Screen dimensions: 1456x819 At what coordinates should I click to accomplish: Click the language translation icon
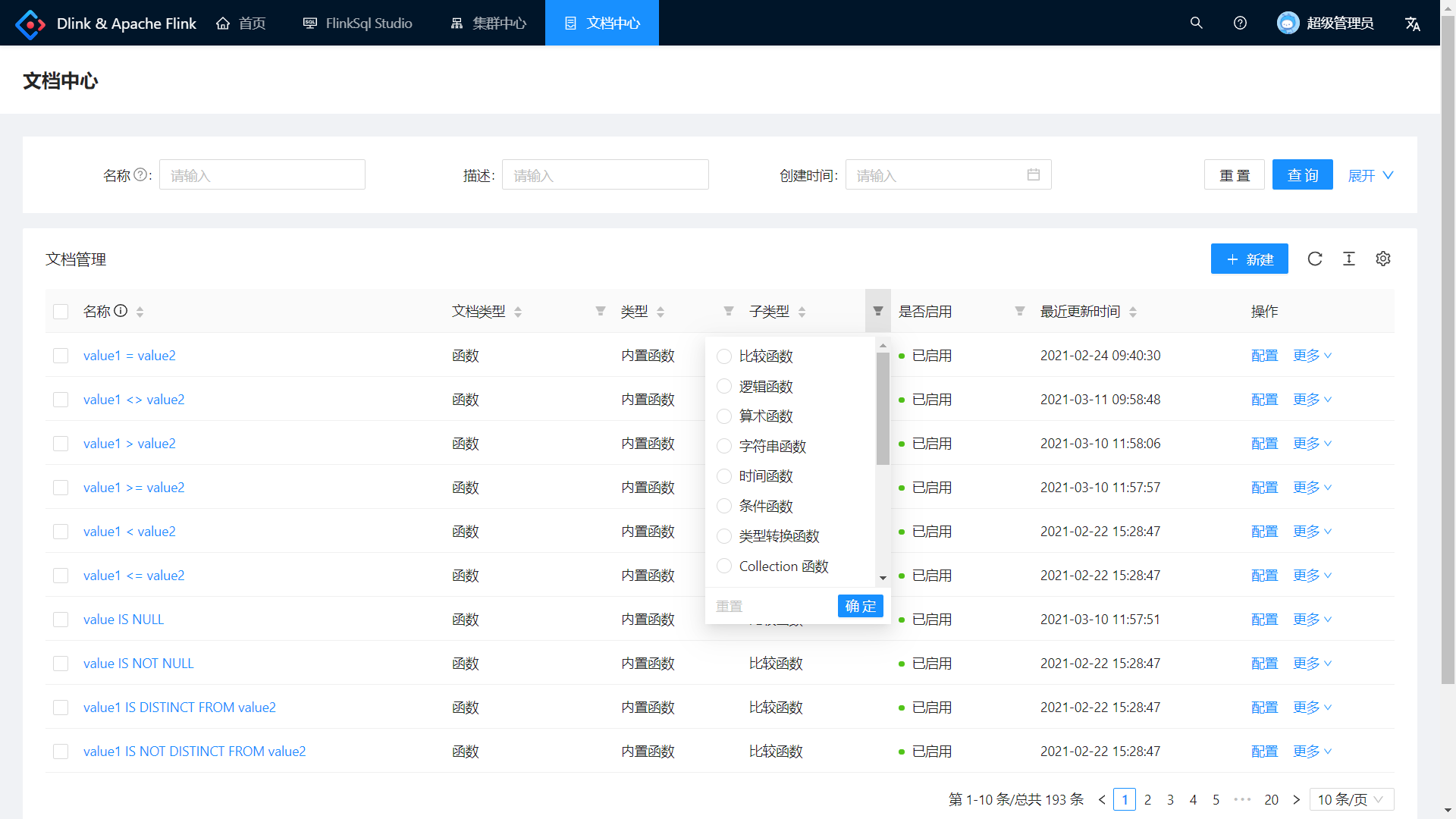[x=1412, y=24]
